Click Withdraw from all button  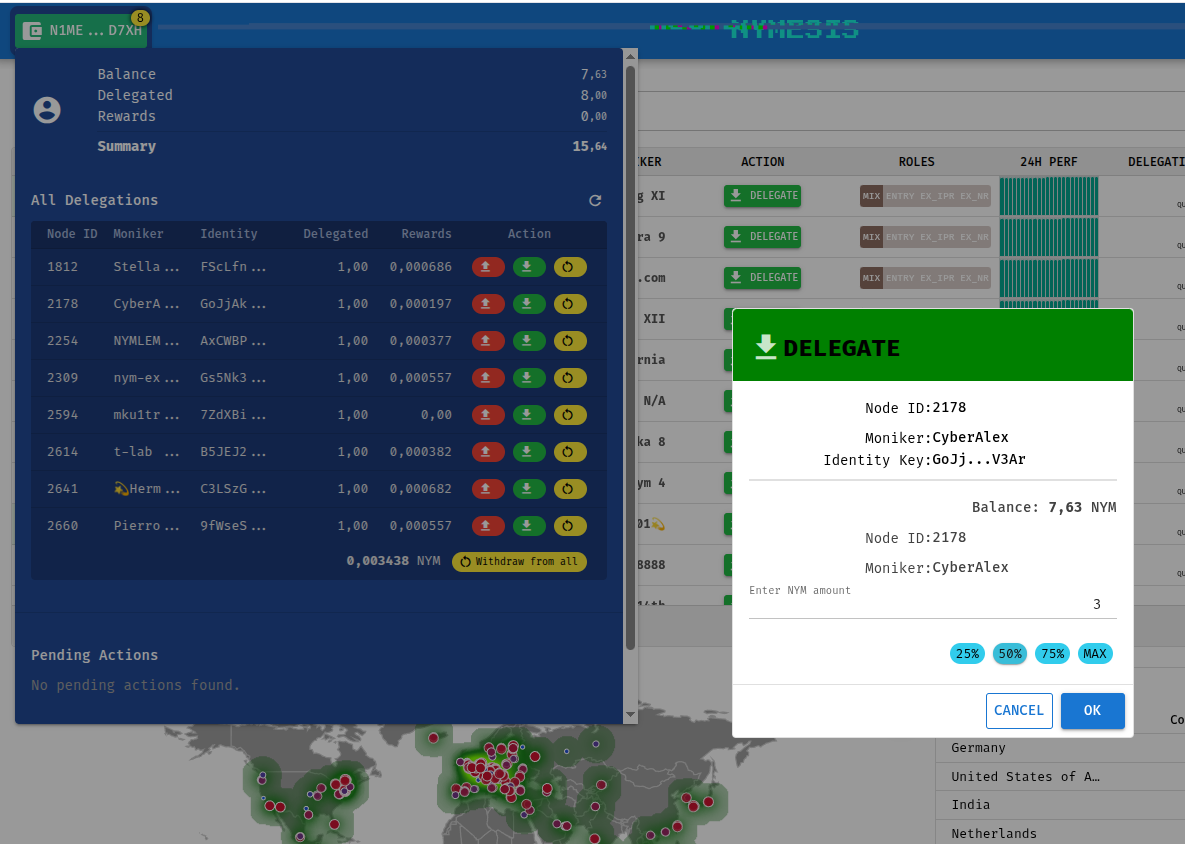[519, 562]
